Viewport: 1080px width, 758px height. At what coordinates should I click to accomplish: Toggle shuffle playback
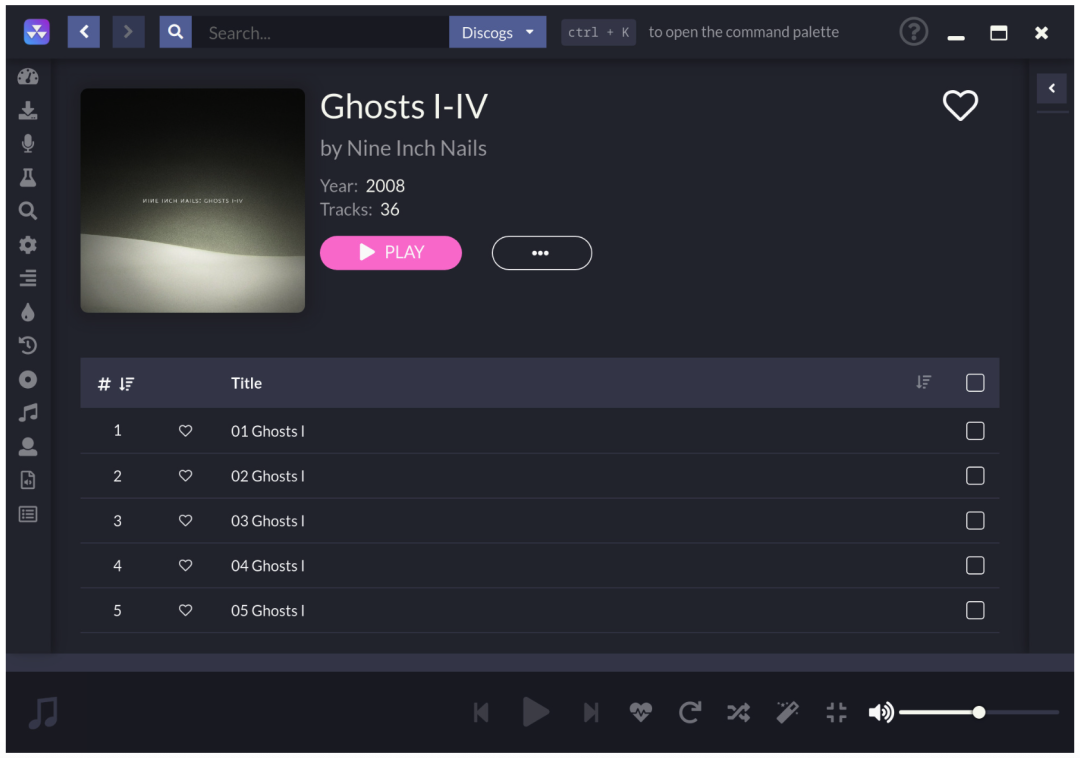point(738,712)
